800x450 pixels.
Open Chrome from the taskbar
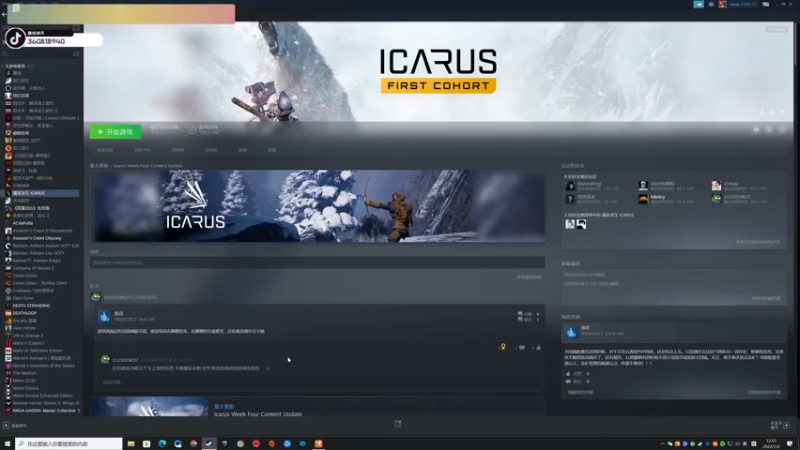point(240,444)
